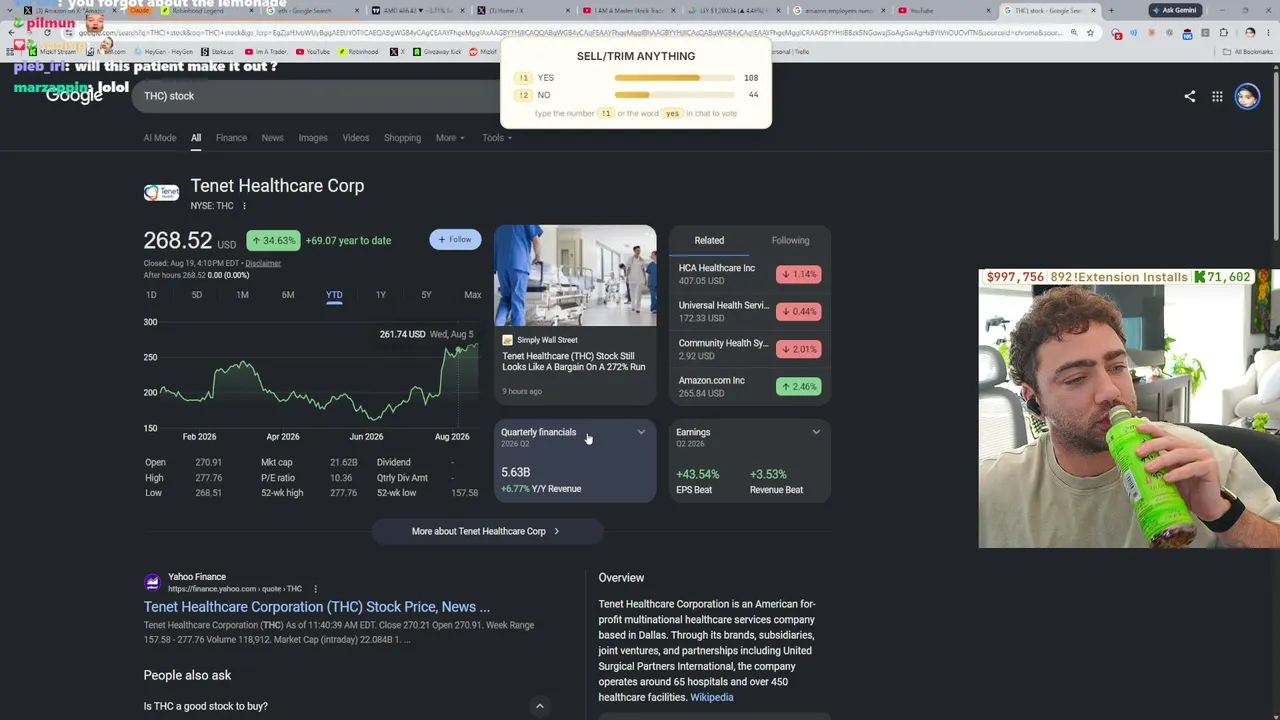Click the Chrome profile avatar in the toolbar
The width and height of the screenshot is (1280, 720).
point(1250,33)
